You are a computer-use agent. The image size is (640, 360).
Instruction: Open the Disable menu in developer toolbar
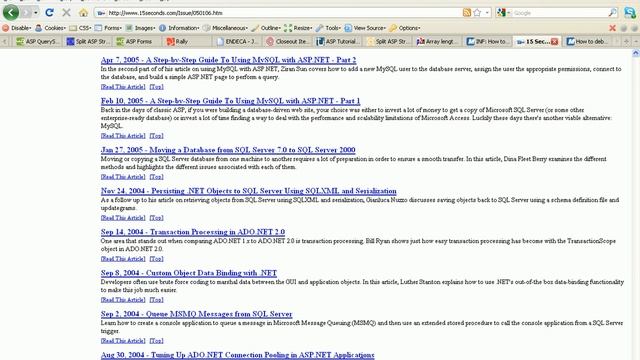click(17, 28)
